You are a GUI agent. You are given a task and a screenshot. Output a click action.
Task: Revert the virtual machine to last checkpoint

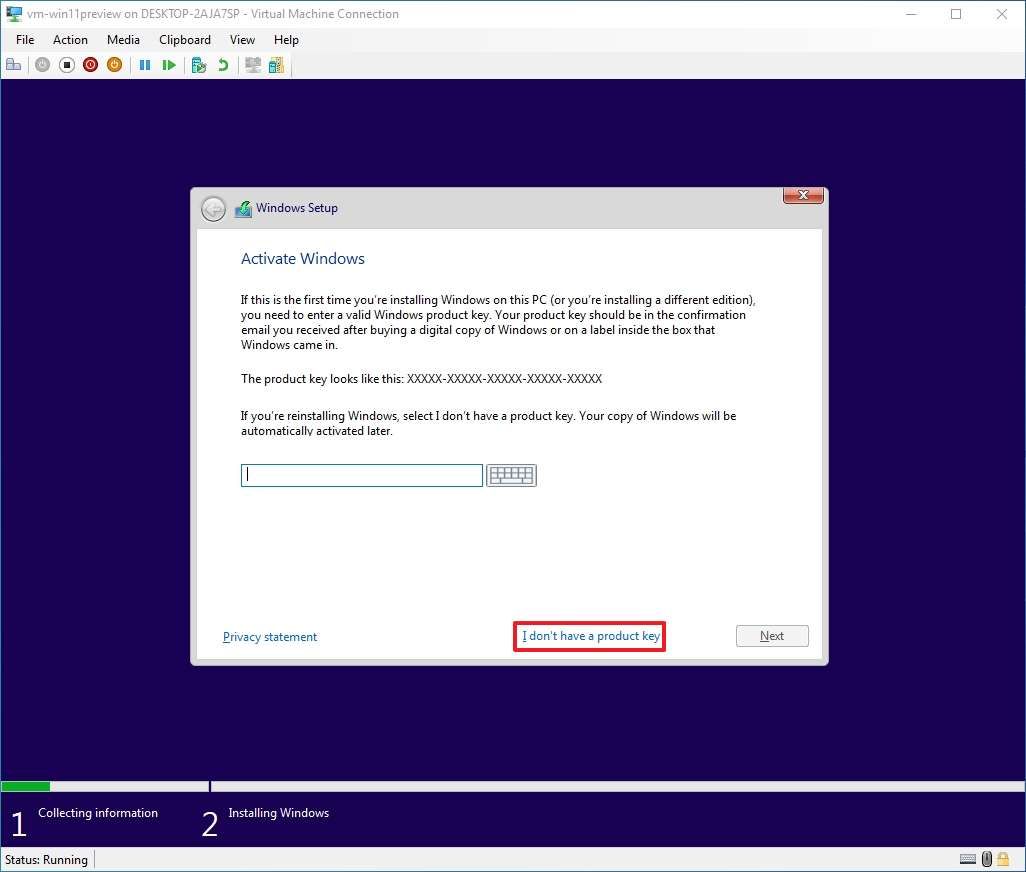[x=221, y=64]
